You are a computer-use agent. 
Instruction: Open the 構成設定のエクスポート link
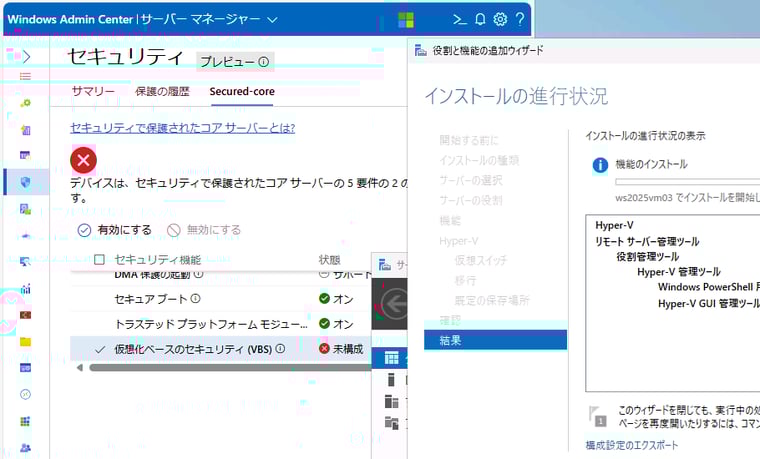(632, 445)
